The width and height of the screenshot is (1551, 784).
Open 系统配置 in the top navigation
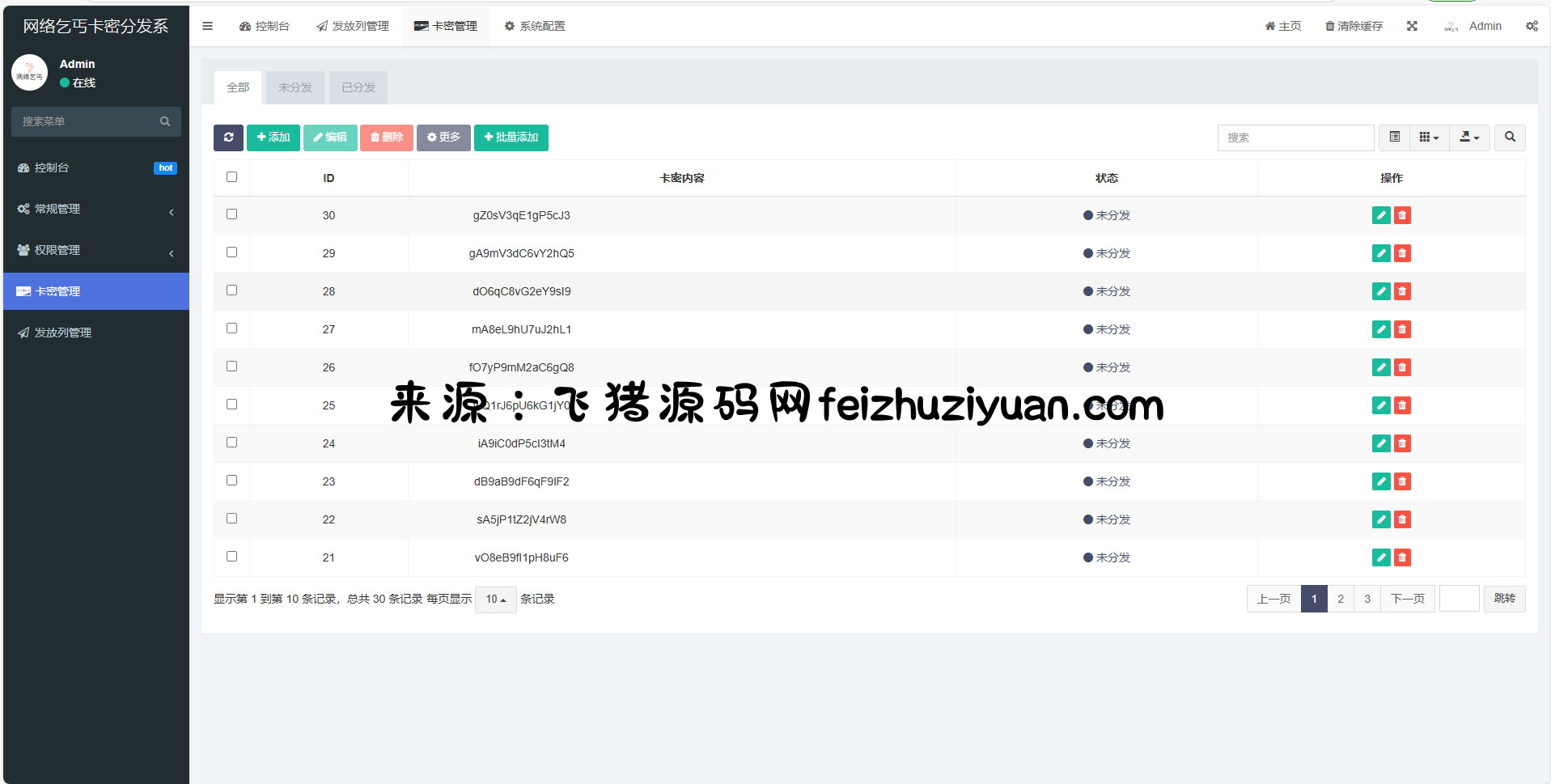coord(535,26)
